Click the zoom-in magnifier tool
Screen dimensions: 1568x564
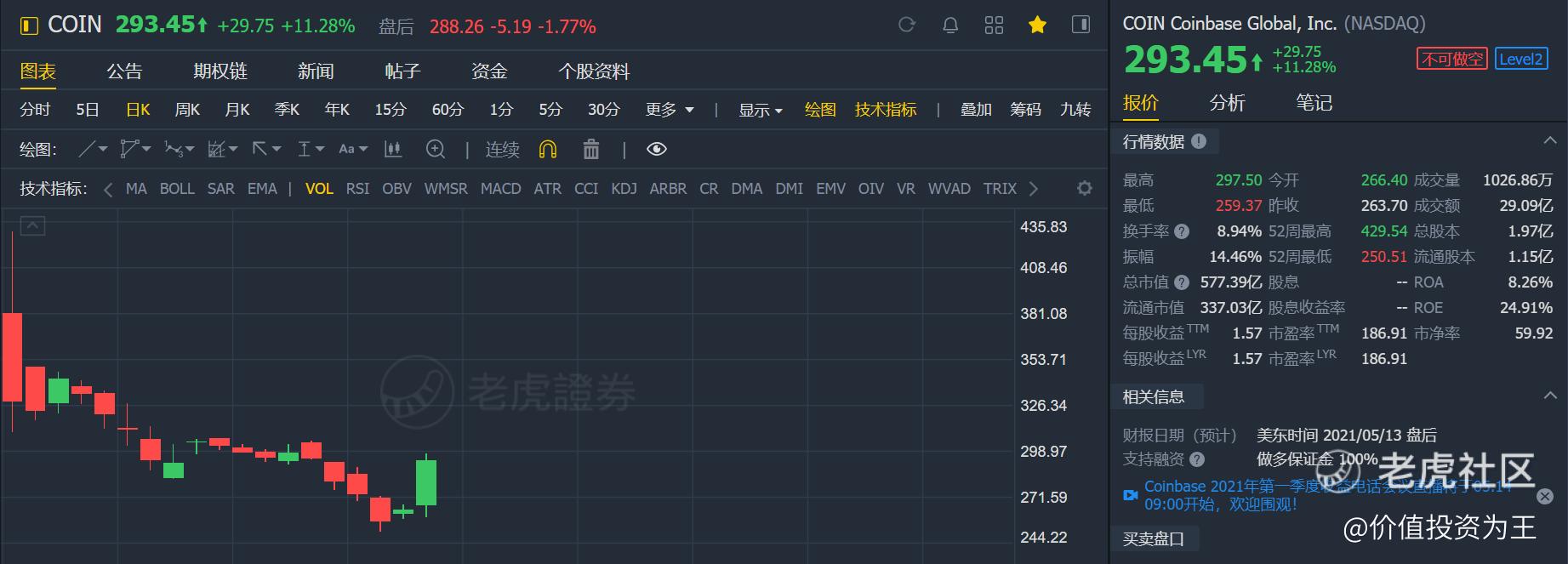tap(436, 150)
